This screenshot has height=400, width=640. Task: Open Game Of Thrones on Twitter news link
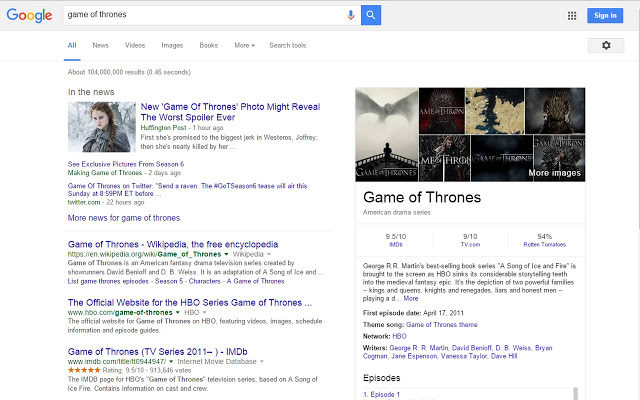[x=187, y=189]
